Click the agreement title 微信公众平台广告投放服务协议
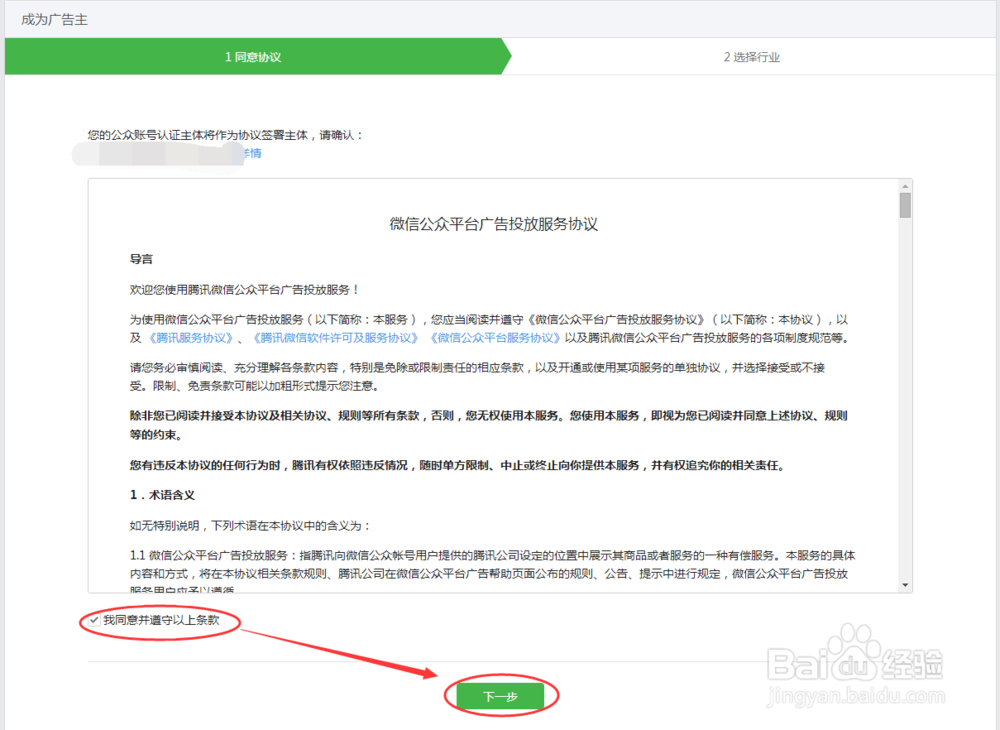Viewport: 1000px width, 730px height. pos(494,224)
